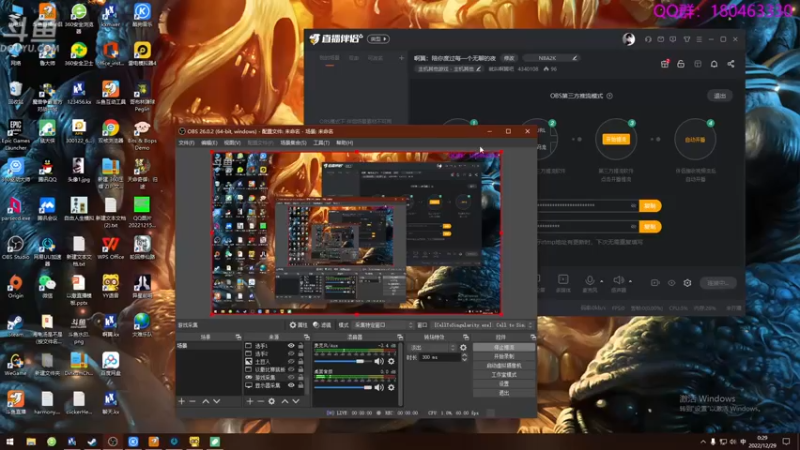Increase the transition duration stepper up arrow
This screenshot has height=450, width=800.
click(464, 356)
